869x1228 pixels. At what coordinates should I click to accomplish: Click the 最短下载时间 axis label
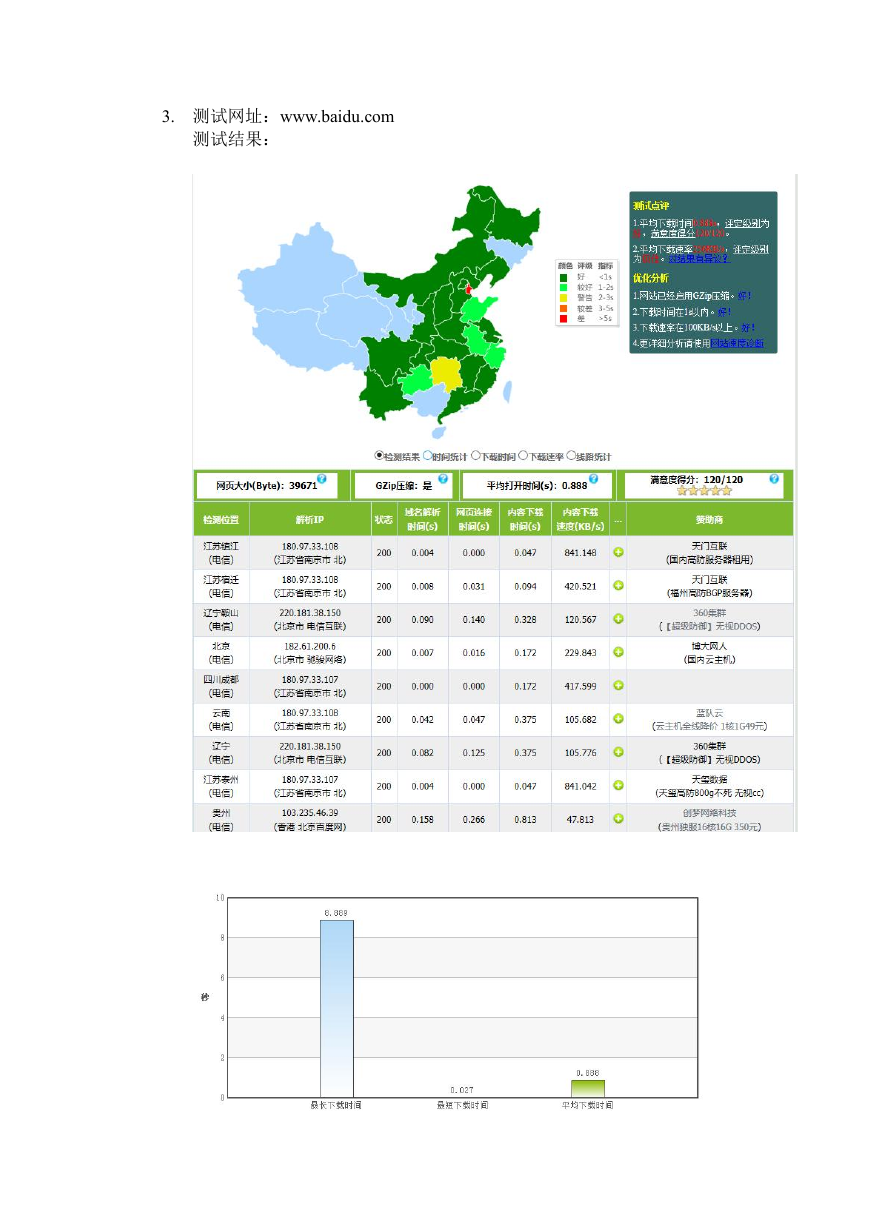[x=462, y=1105]
